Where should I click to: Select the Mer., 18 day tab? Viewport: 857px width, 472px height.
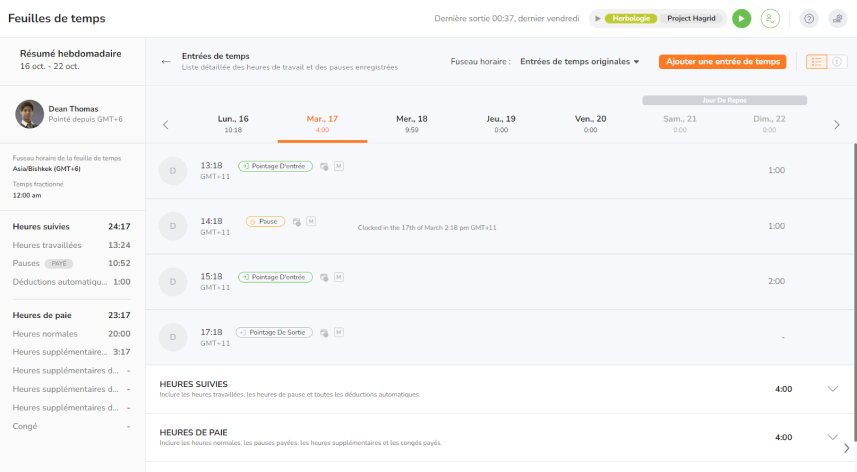(x=412, y=124)
